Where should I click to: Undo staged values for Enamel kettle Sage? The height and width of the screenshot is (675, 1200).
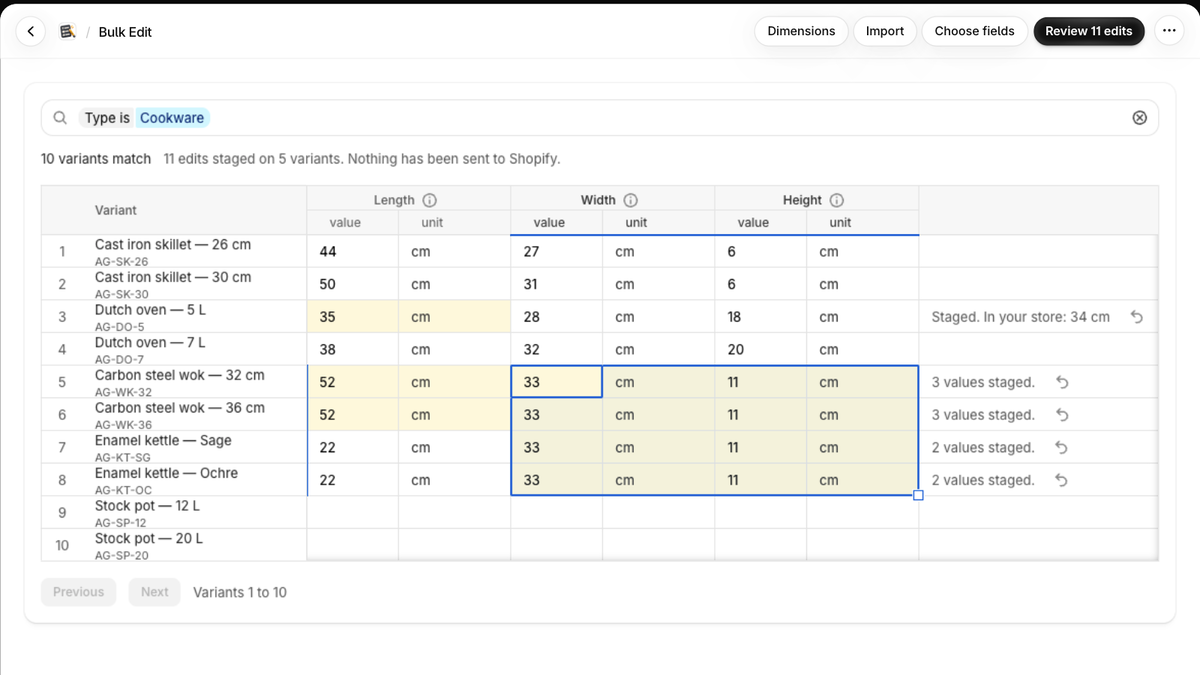coord(1062,448)
